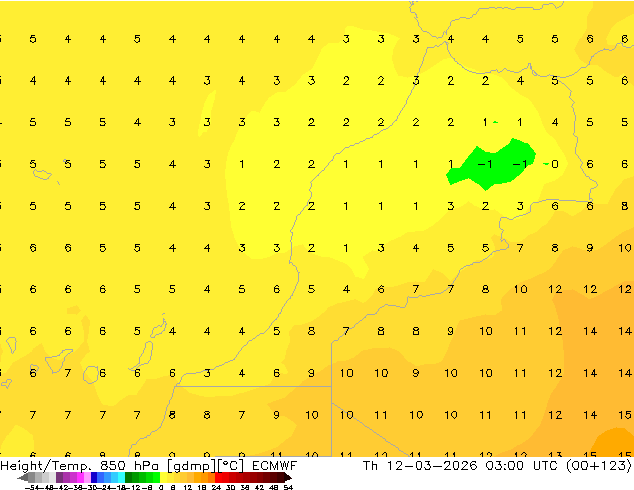Click the Height/Temp. title text

[46, 466]
